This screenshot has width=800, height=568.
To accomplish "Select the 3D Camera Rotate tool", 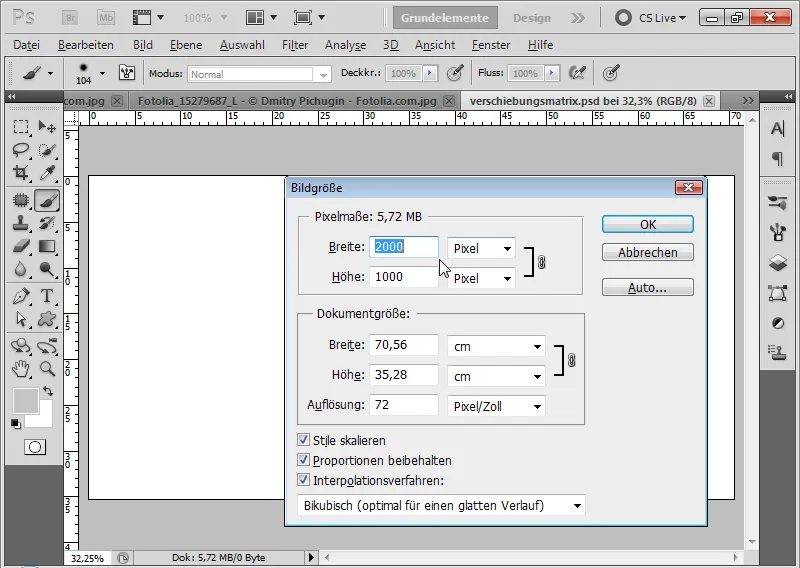I will (x=47, y=346).
